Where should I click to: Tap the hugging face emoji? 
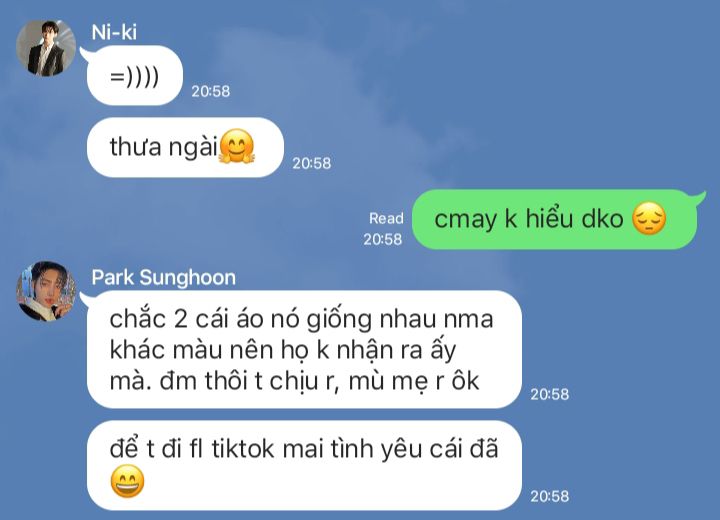[236, 147]
